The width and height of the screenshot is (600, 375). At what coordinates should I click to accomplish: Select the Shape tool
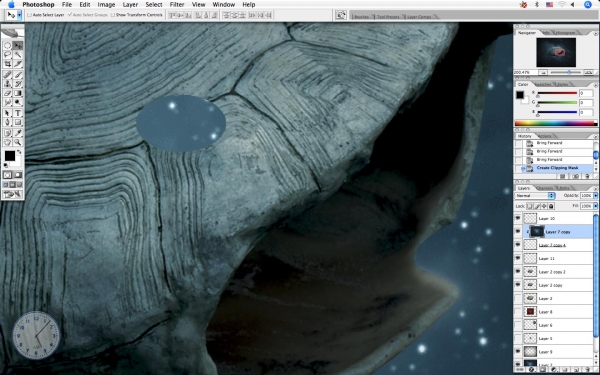18,122
